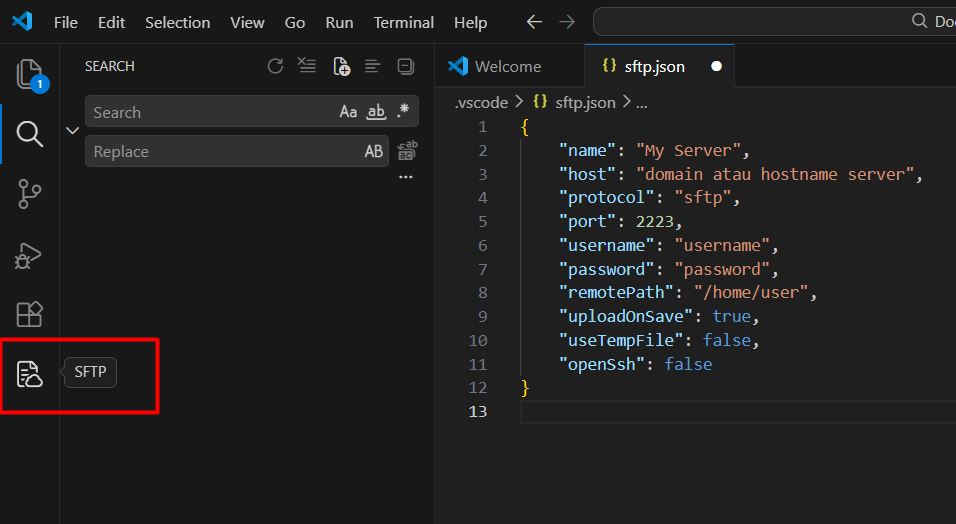Click the Go Back navigation arrow
This screenshot has width=956, height=524.
534,22
